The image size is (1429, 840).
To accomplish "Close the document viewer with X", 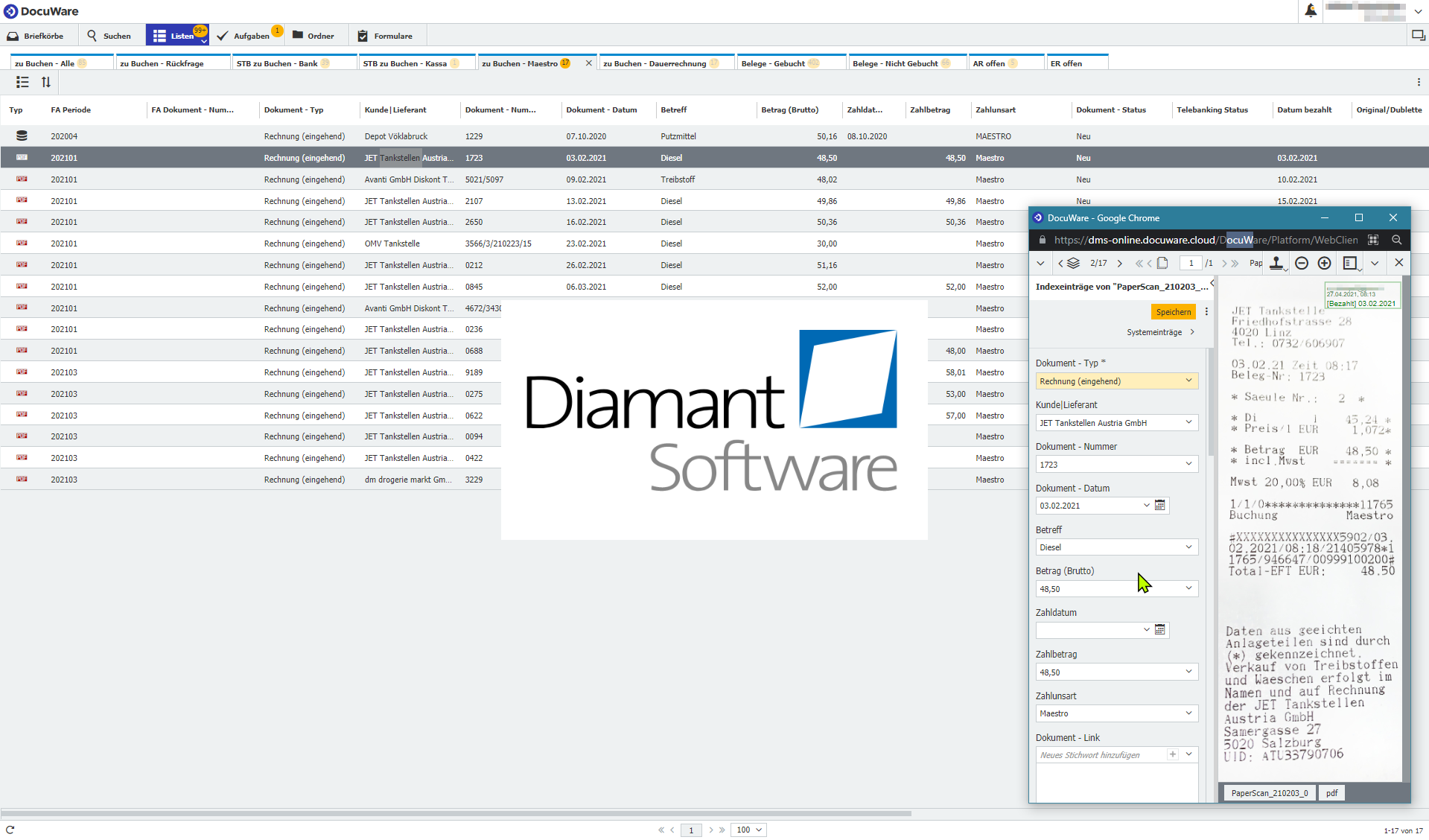I will coord(1399,263).
